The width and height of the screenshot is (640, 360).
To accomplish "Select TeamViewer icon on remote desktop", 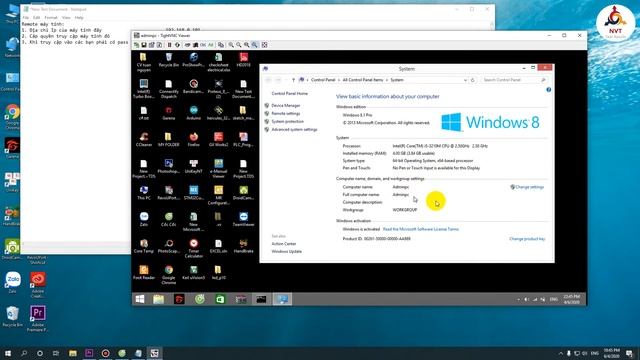I will [243, 219].
